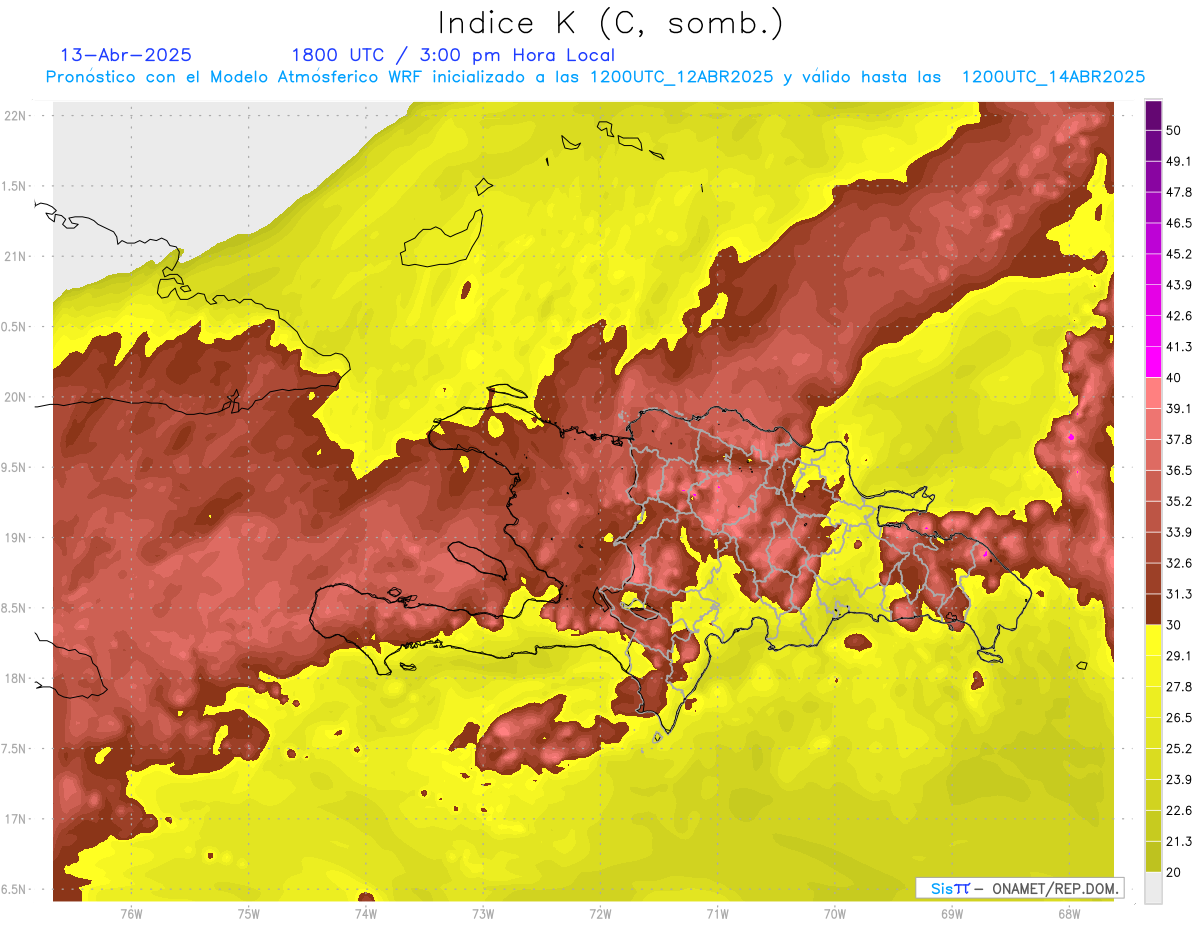Viewport: 1200px width, 927px height.
Task: Click the valid-until time '1200UTC_14ABR2025'
Action: [1053, 77]
